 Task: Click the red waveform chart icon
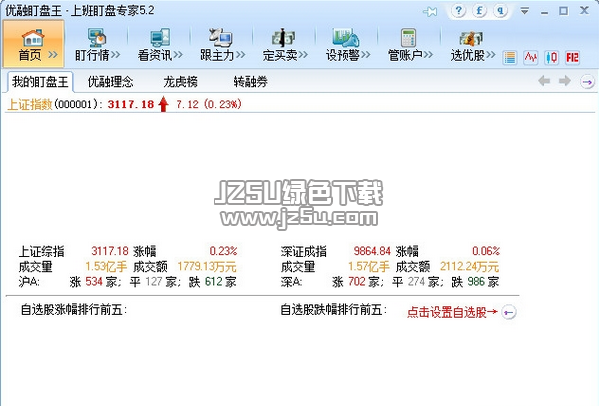click(531, 58)
